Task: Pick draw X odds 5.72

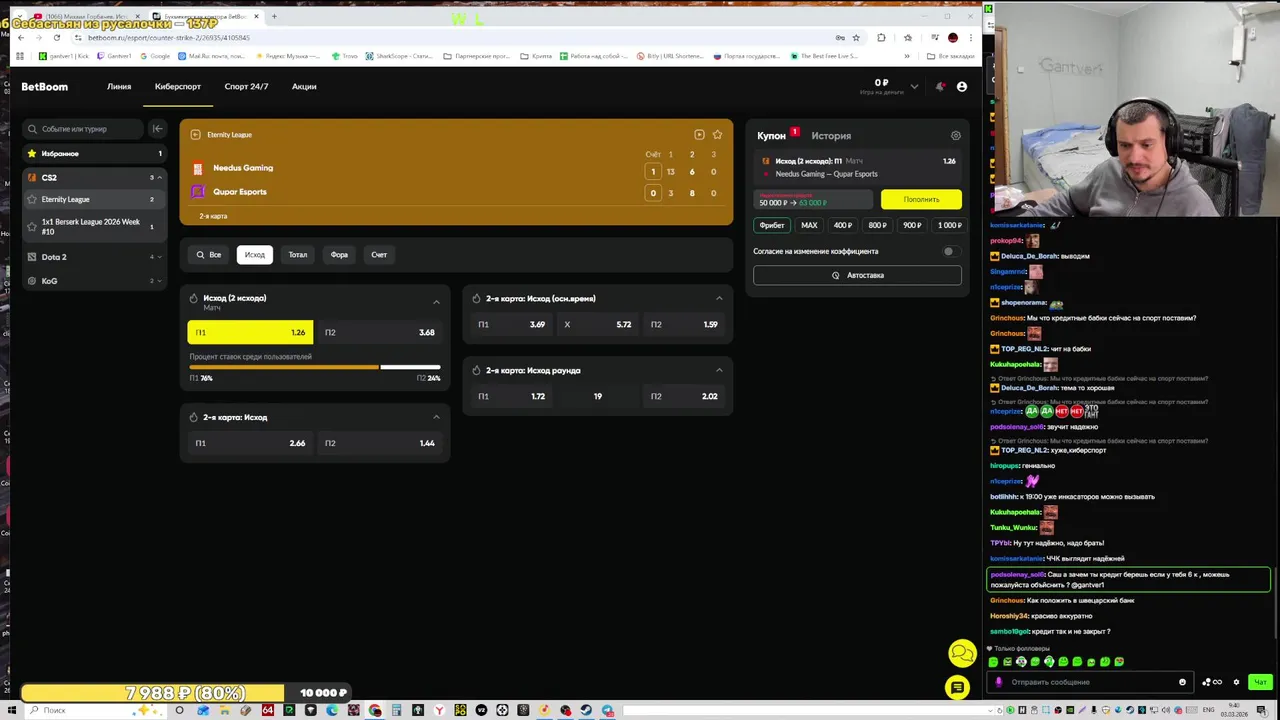Action: coord(597,324)
